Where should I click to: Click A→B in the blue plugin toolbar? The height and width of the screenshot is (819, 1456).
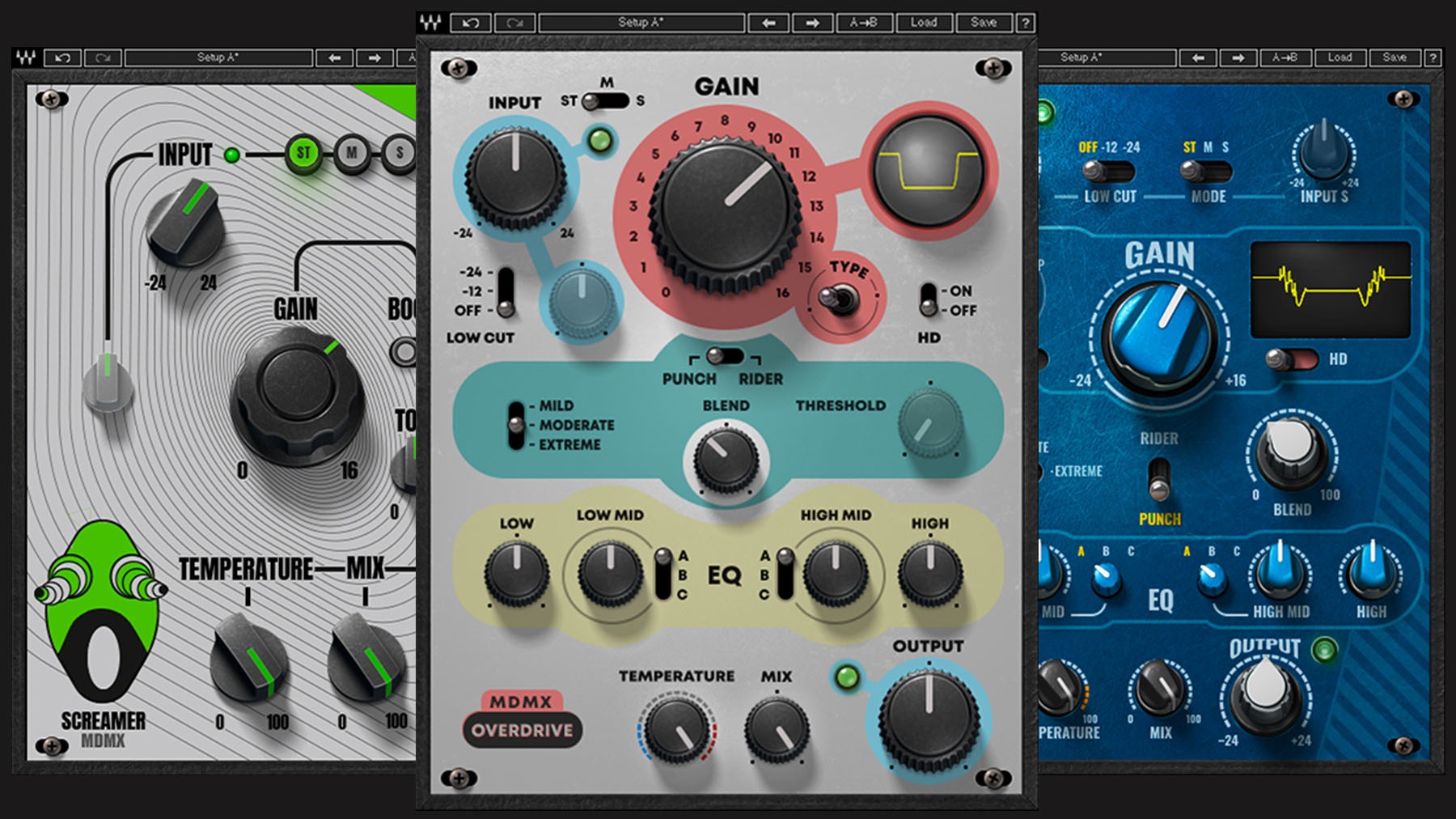(1285, 57)
